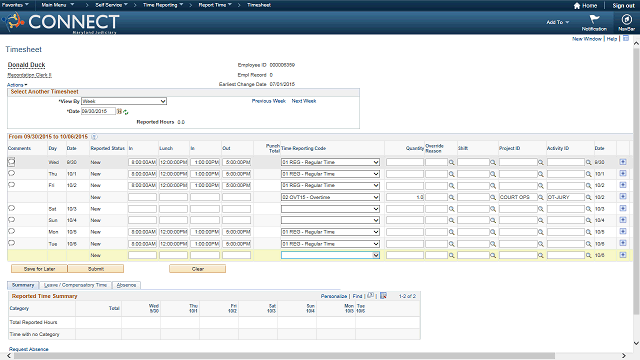Toggle comment bubble for Mon 10/5 row
The width and height of the screenshot is (640, 360).
tap(11, 231)
